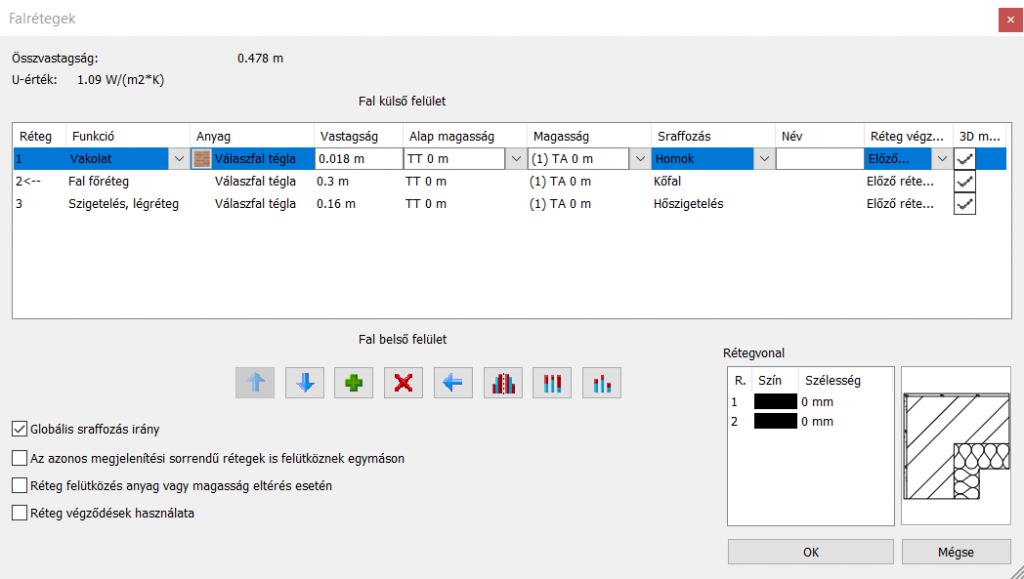Delete layer using red X icon

click(x=404, y=383)
